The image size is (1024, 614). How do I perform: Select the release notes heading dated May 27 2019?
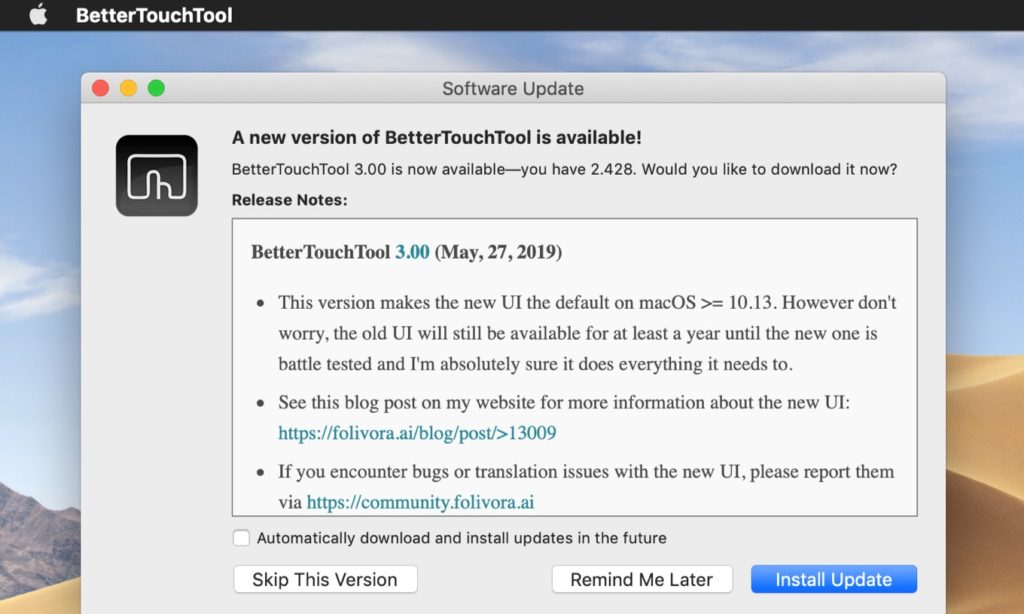pos(405,252)
